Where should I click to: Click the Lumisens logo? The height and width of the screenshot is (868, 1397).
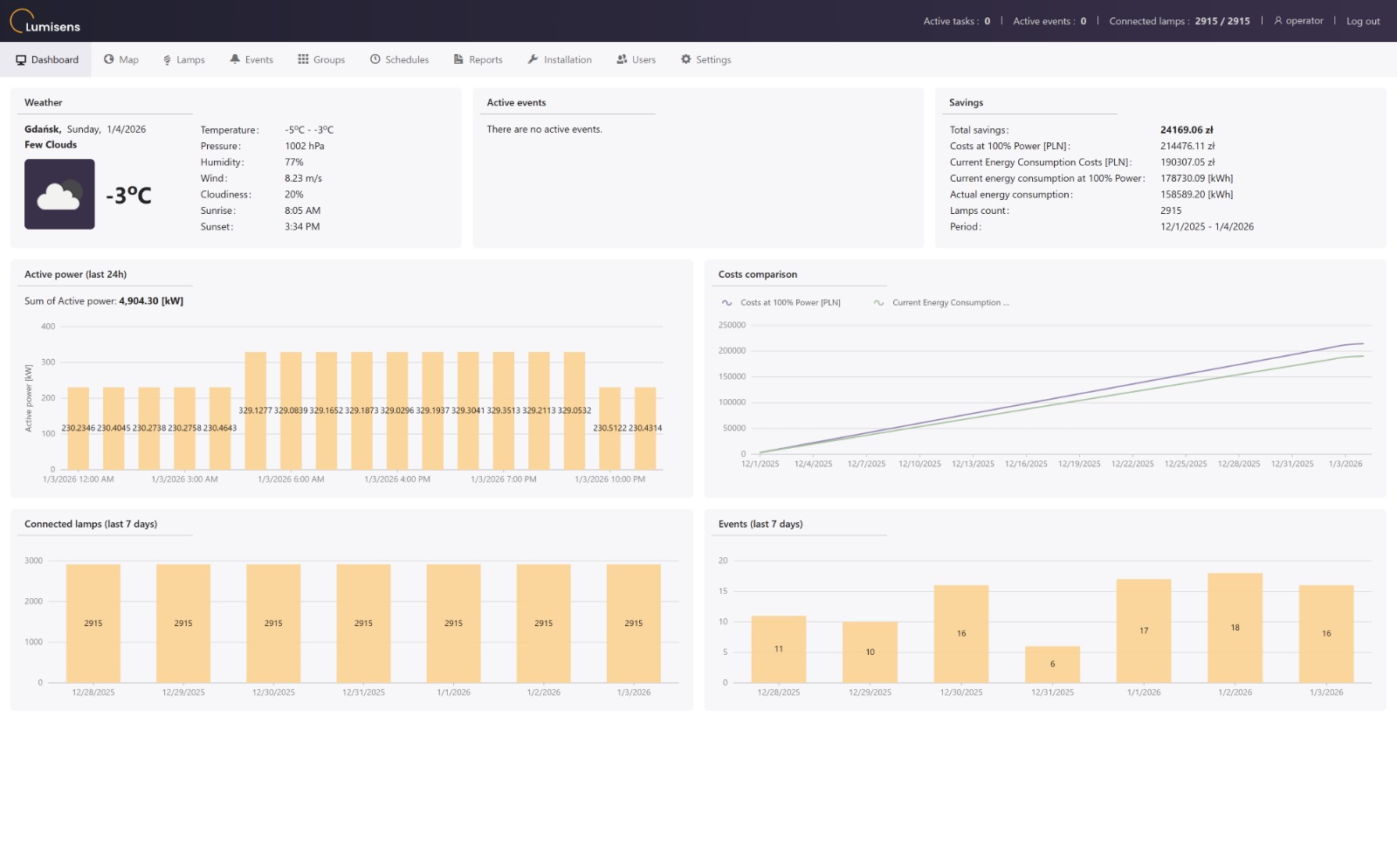click(x=45, y=21)
